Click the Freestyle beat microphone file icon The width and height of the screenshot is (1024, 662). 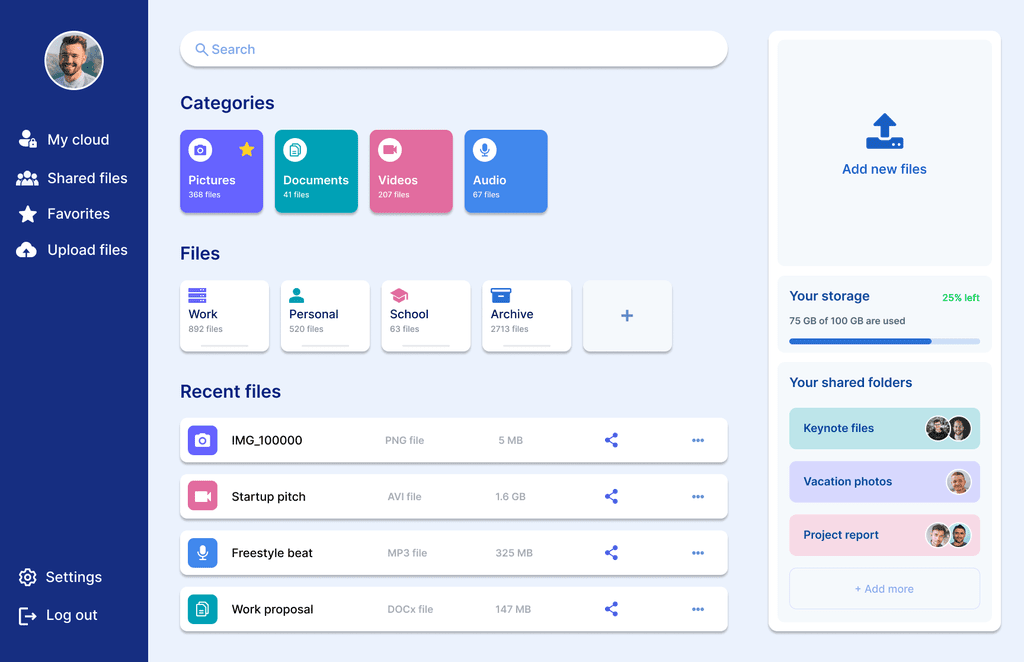pos(202,553)
